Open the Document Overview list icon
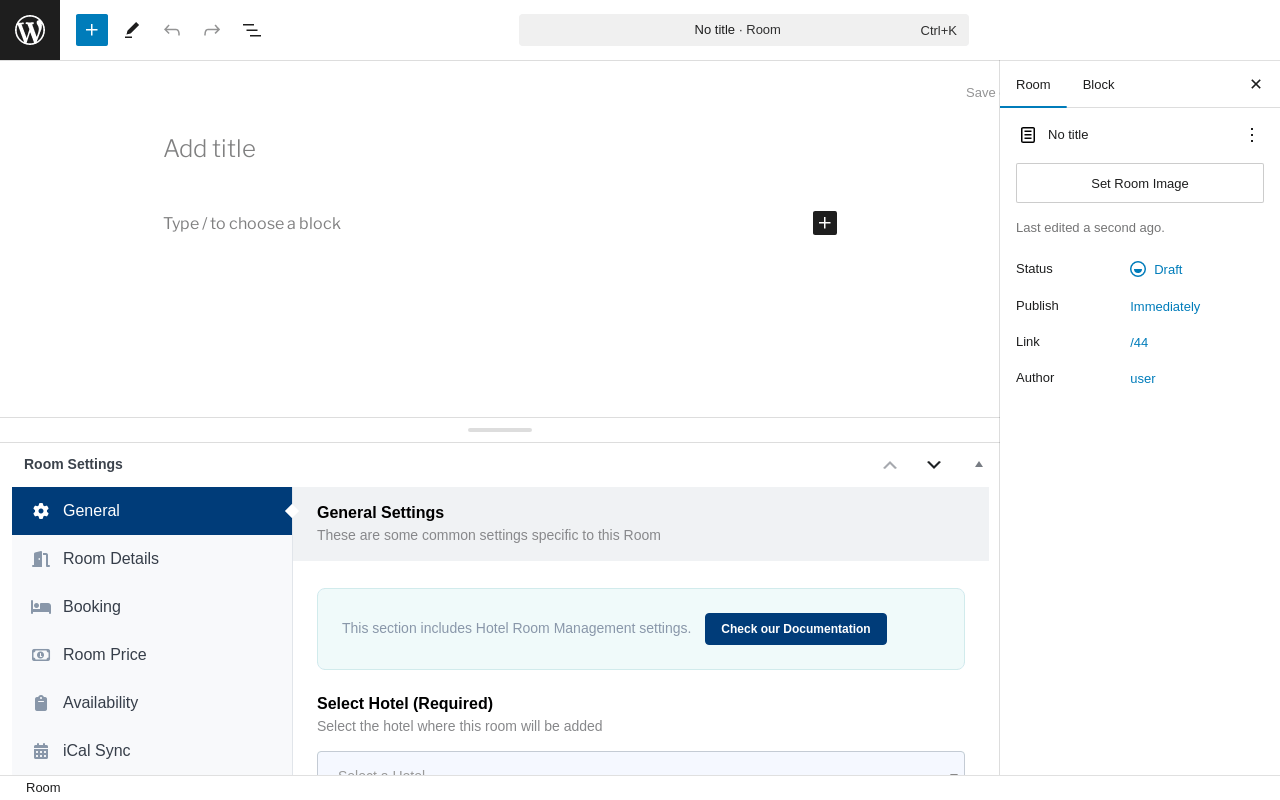Screen dimensions: 1280x800 pyautogui.click(x=252, y=30)
